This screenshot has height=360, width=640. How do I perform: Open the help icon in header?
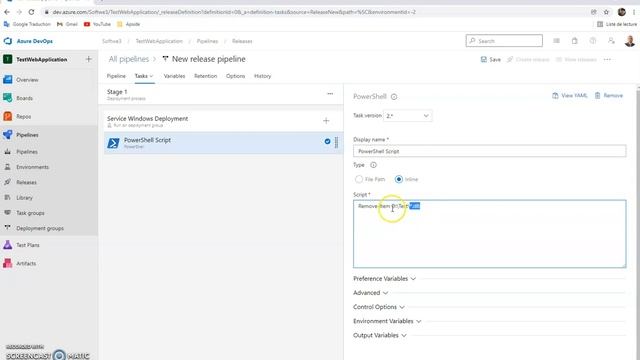(593, 41)
